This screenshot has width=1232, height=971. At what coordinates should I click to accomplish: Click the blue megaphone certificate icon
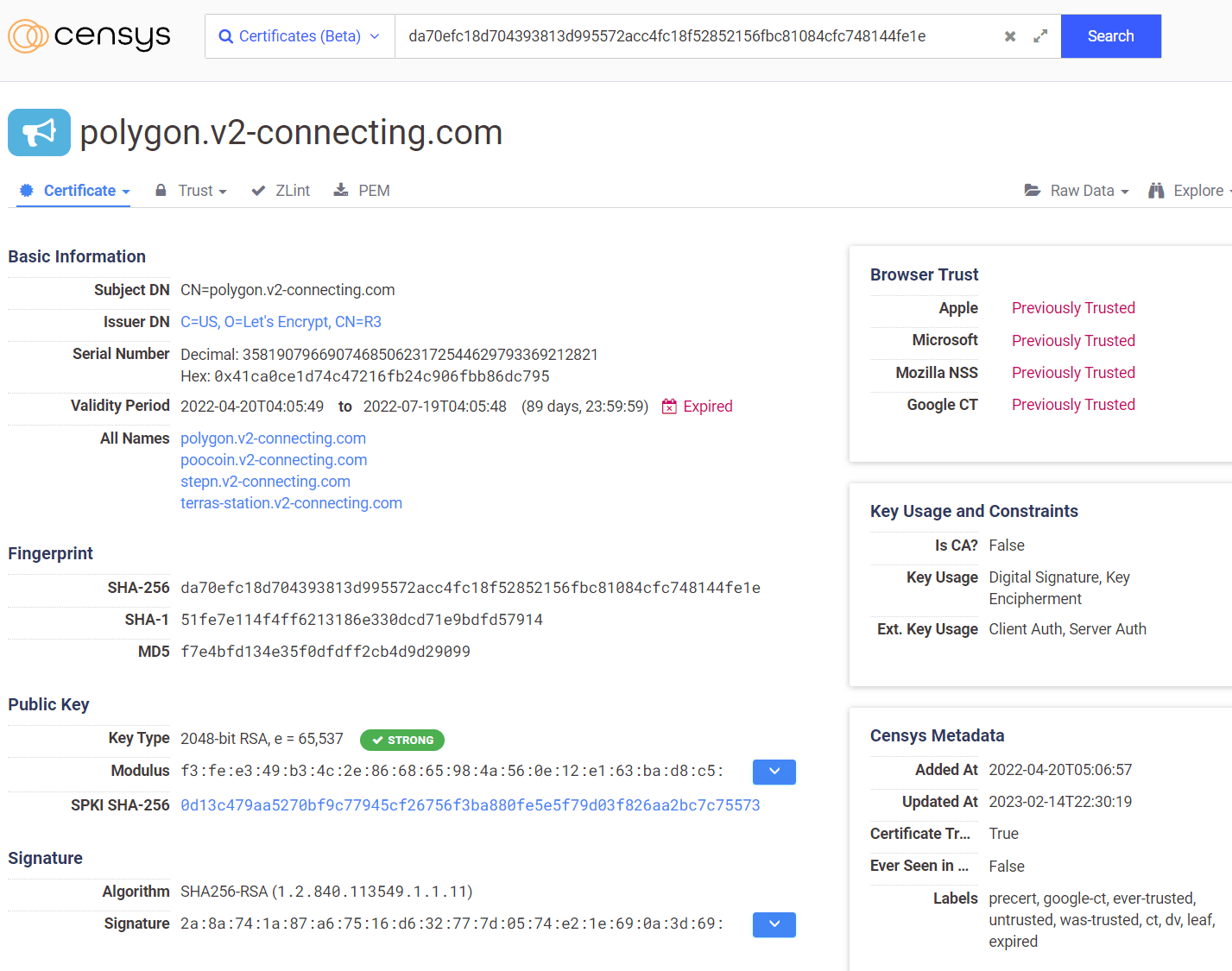[39, 132]
